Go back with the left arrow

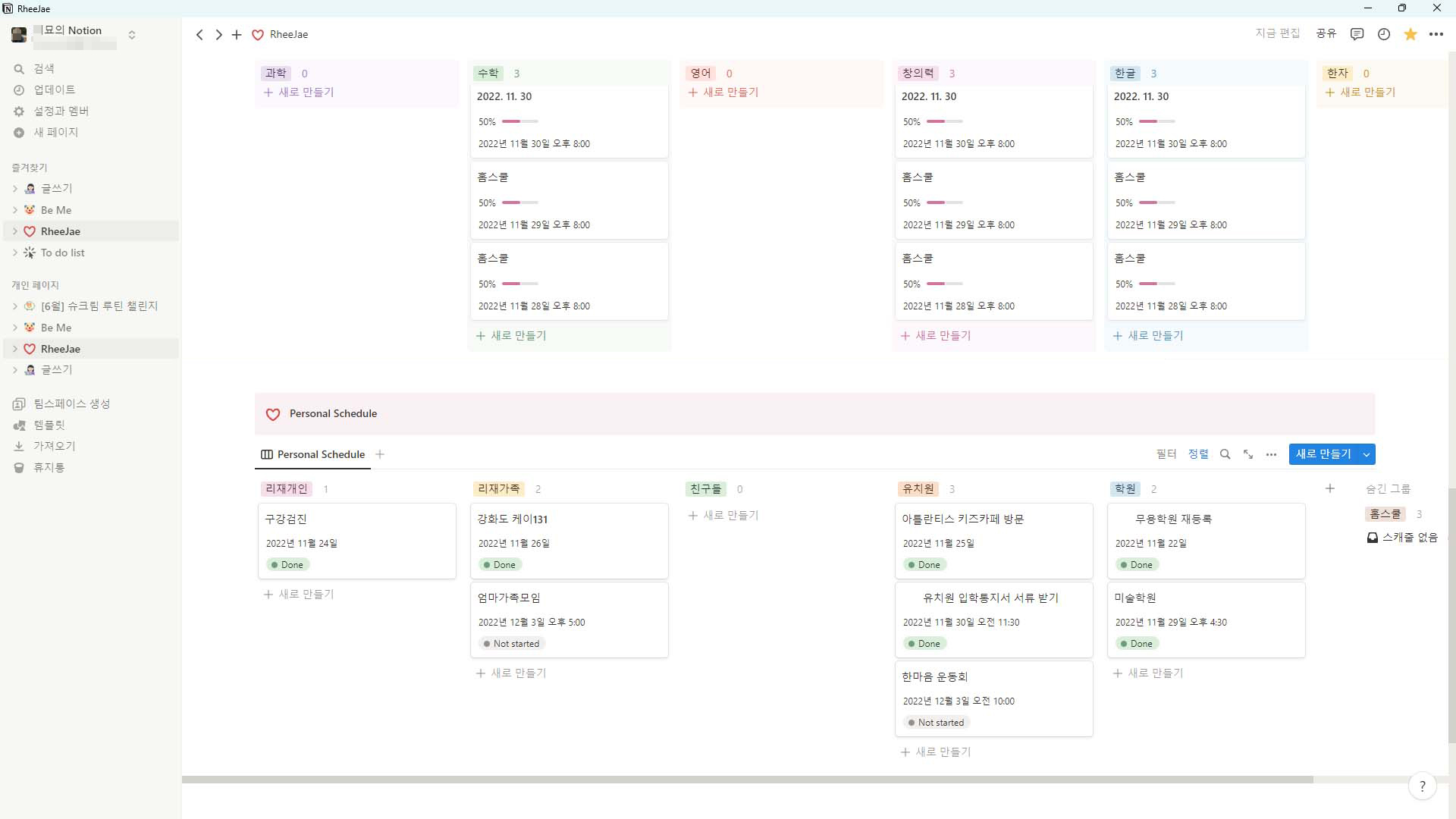tap(199, 35)
